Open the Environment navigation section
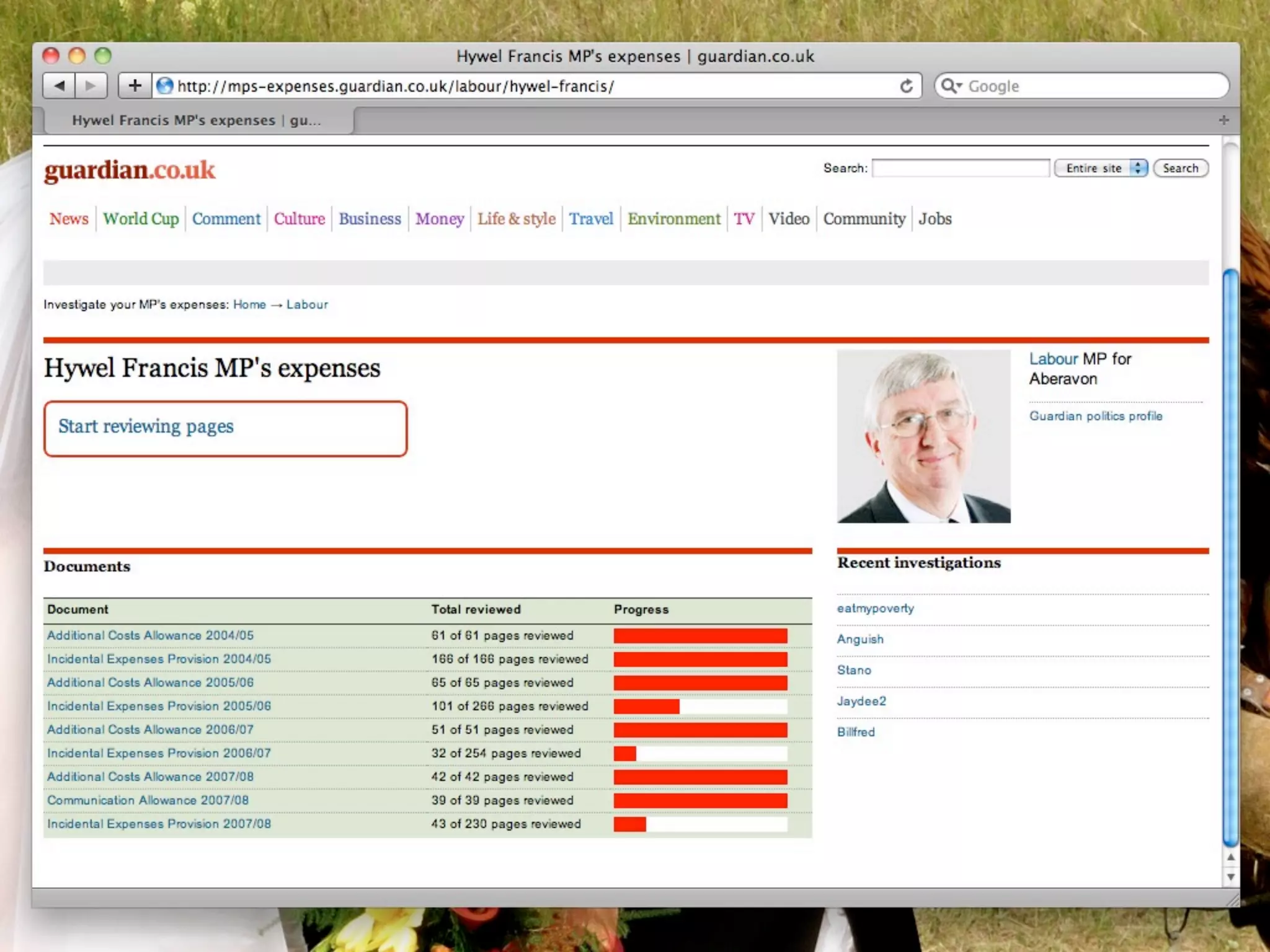The width and height of the screenshot is (1270, 952). click(673, 219)
